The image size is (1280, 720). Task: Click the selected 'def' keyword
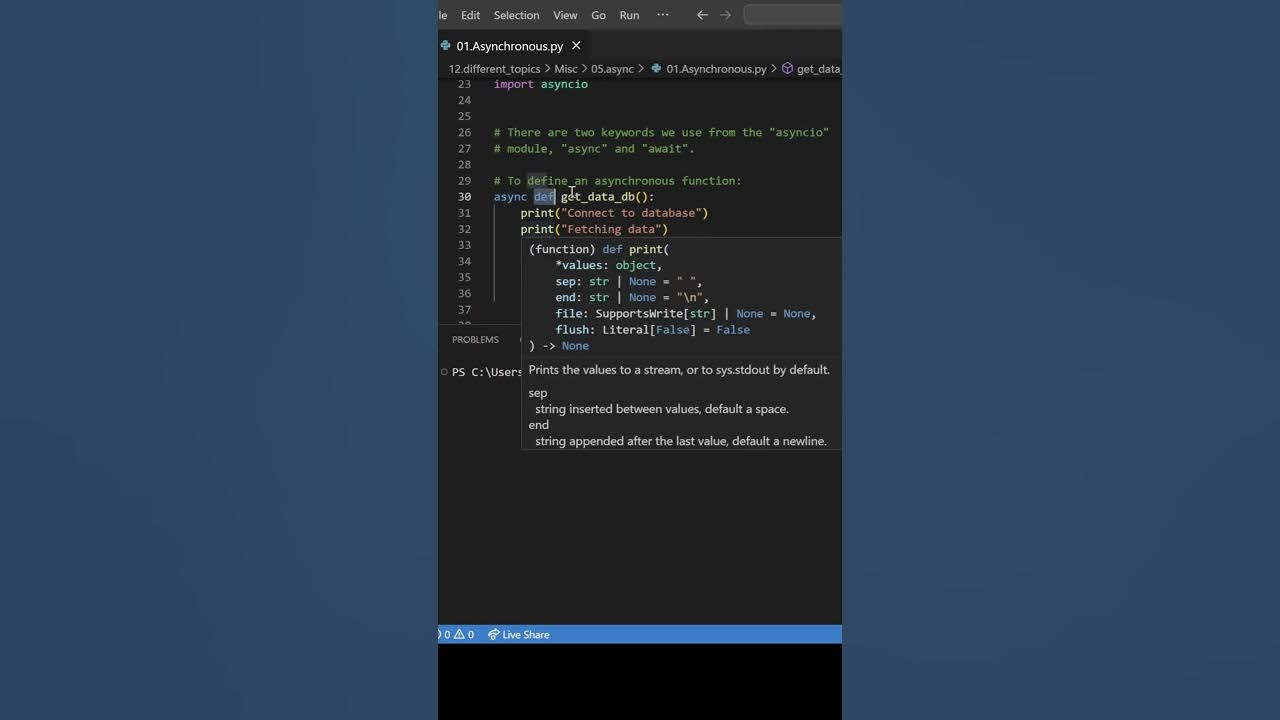pyautogui.click(x=544, y=197)
